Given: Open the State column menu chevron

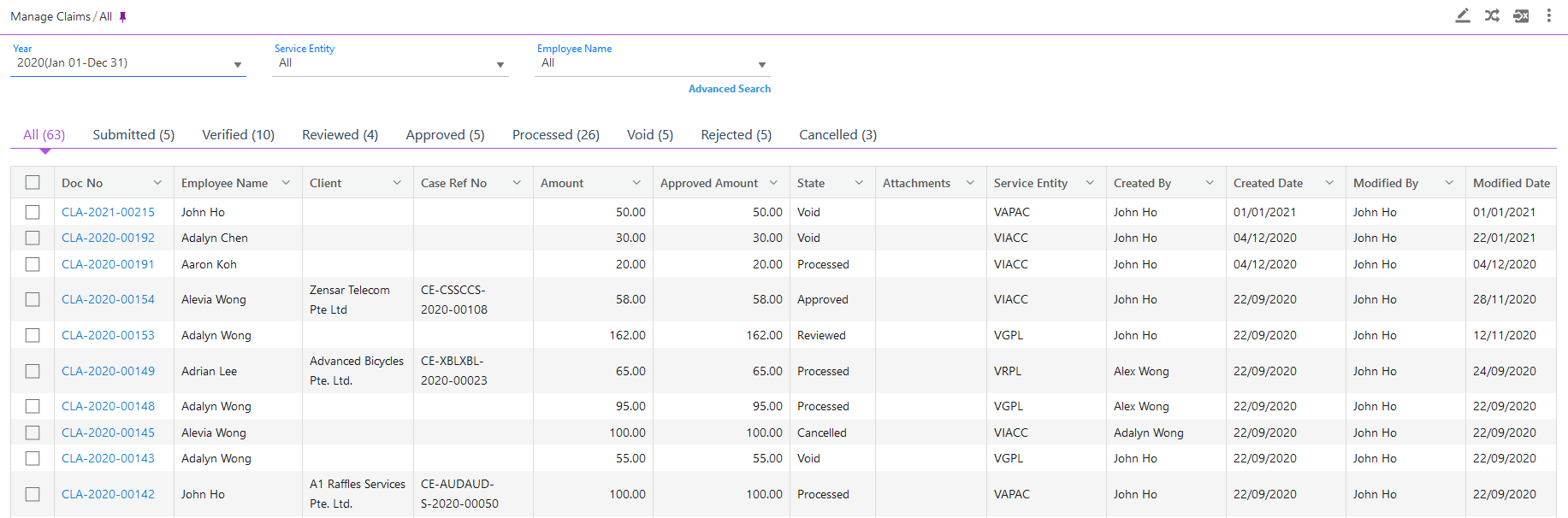Looking at the screenshot, I should (x=859, y=183).
